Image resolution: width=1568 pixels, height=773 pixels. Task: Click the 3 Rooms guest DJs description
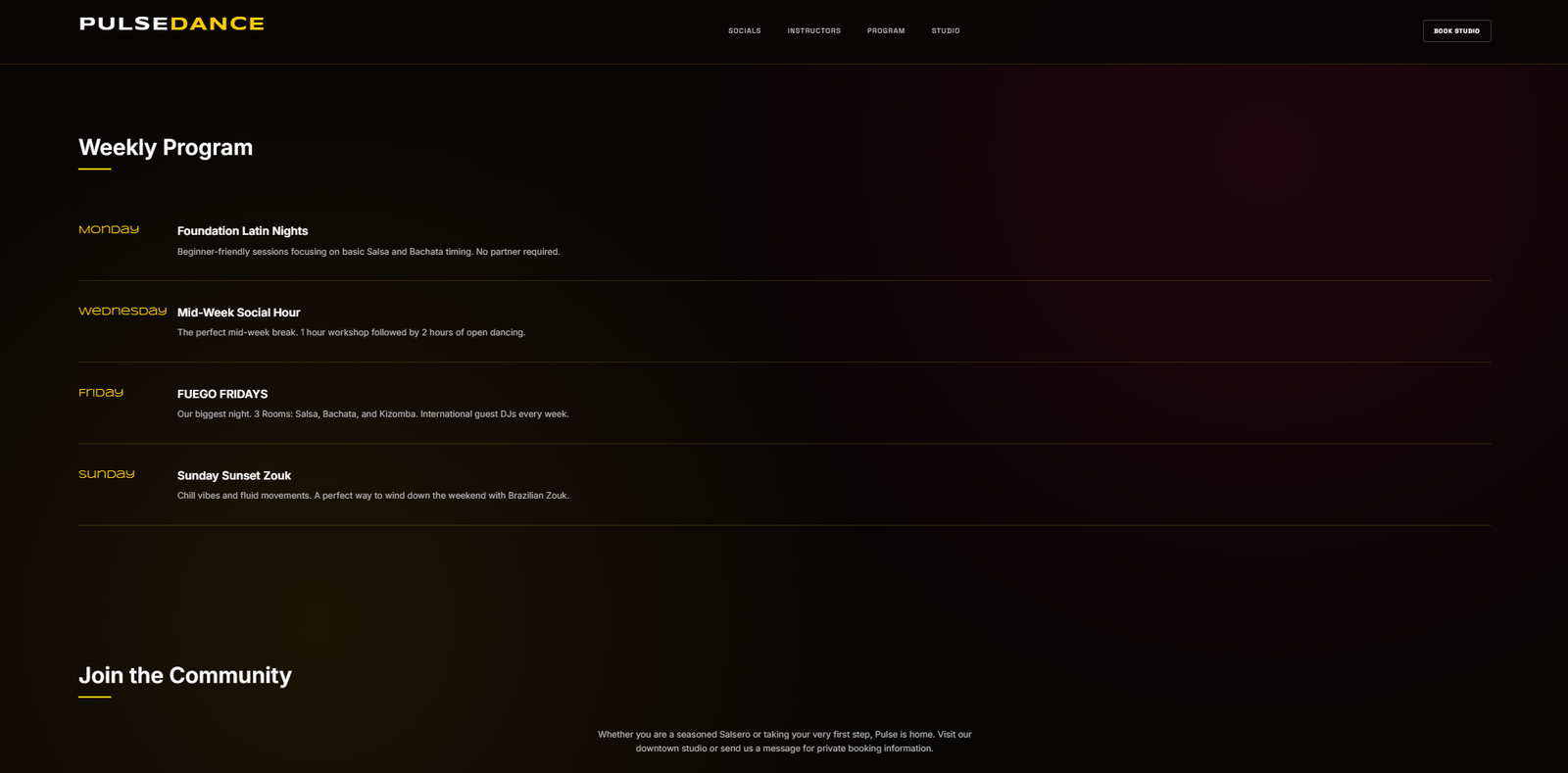pos(372,414)
